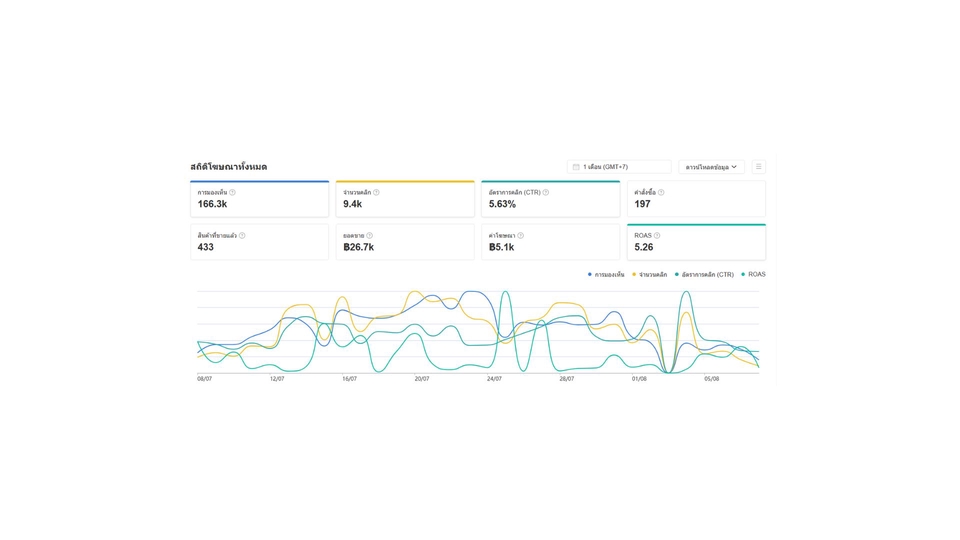The image size is (960, 540).
Task: Click the help icon next to ค่าโฆษณา
Action: point(521,236)
